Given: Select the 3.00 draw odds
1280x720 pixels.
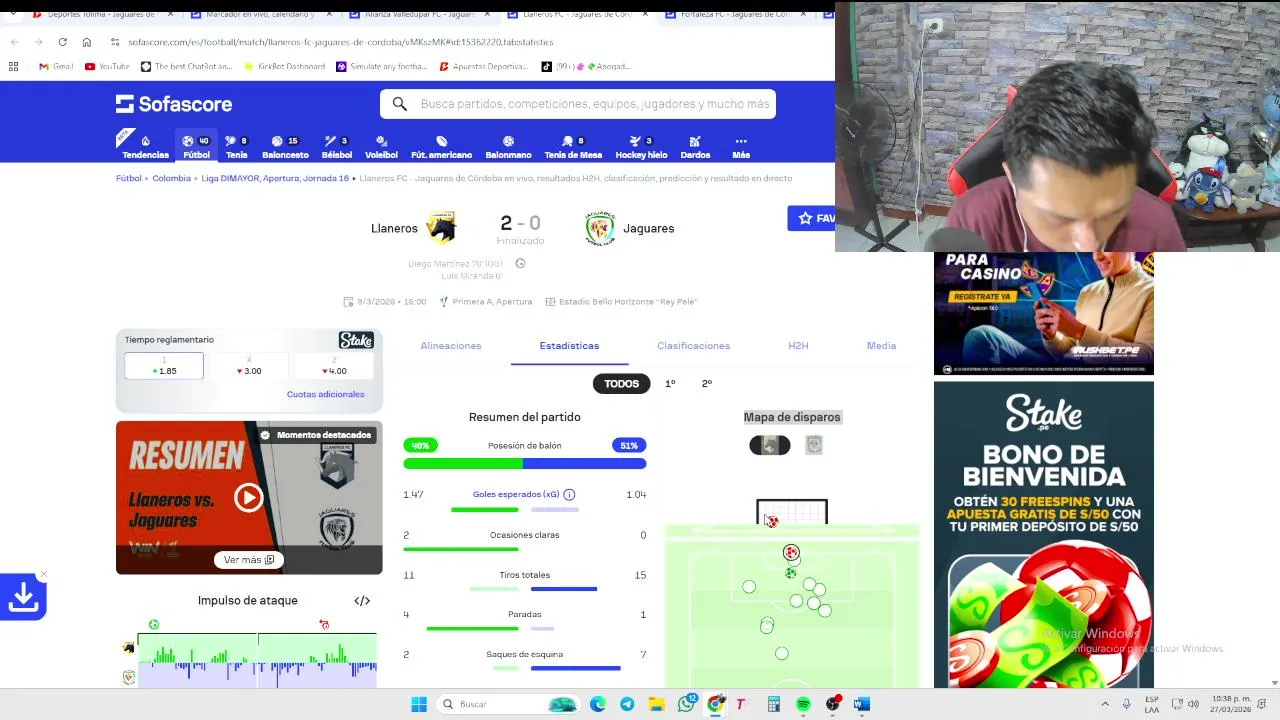Looking at the screenshot, I should click(249, 366).
